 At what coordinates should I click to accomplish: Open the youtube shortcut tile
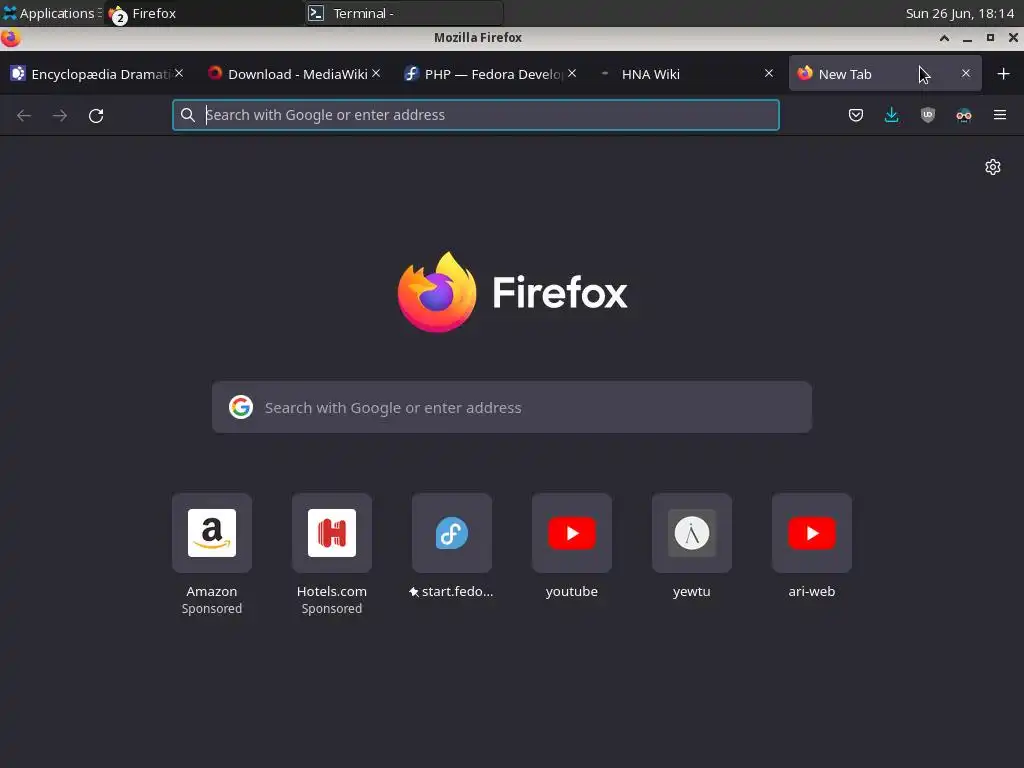point(572,533)
